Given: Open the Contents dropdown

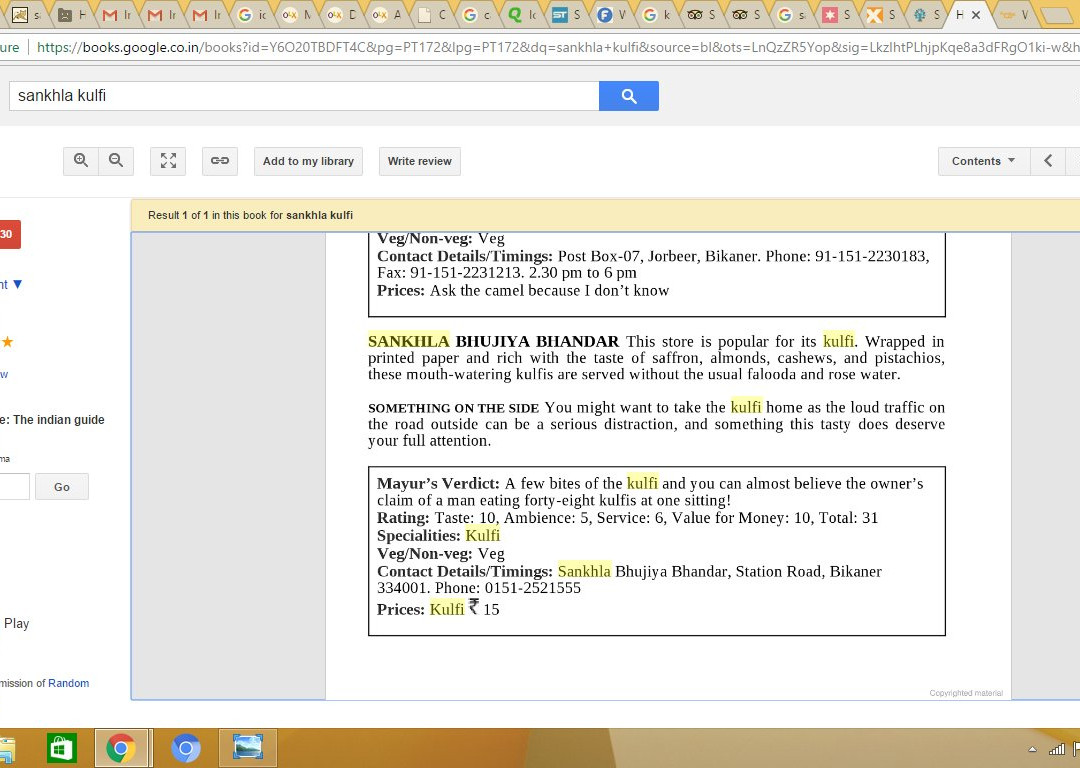Looking at the screenshot, I should 984,160.
